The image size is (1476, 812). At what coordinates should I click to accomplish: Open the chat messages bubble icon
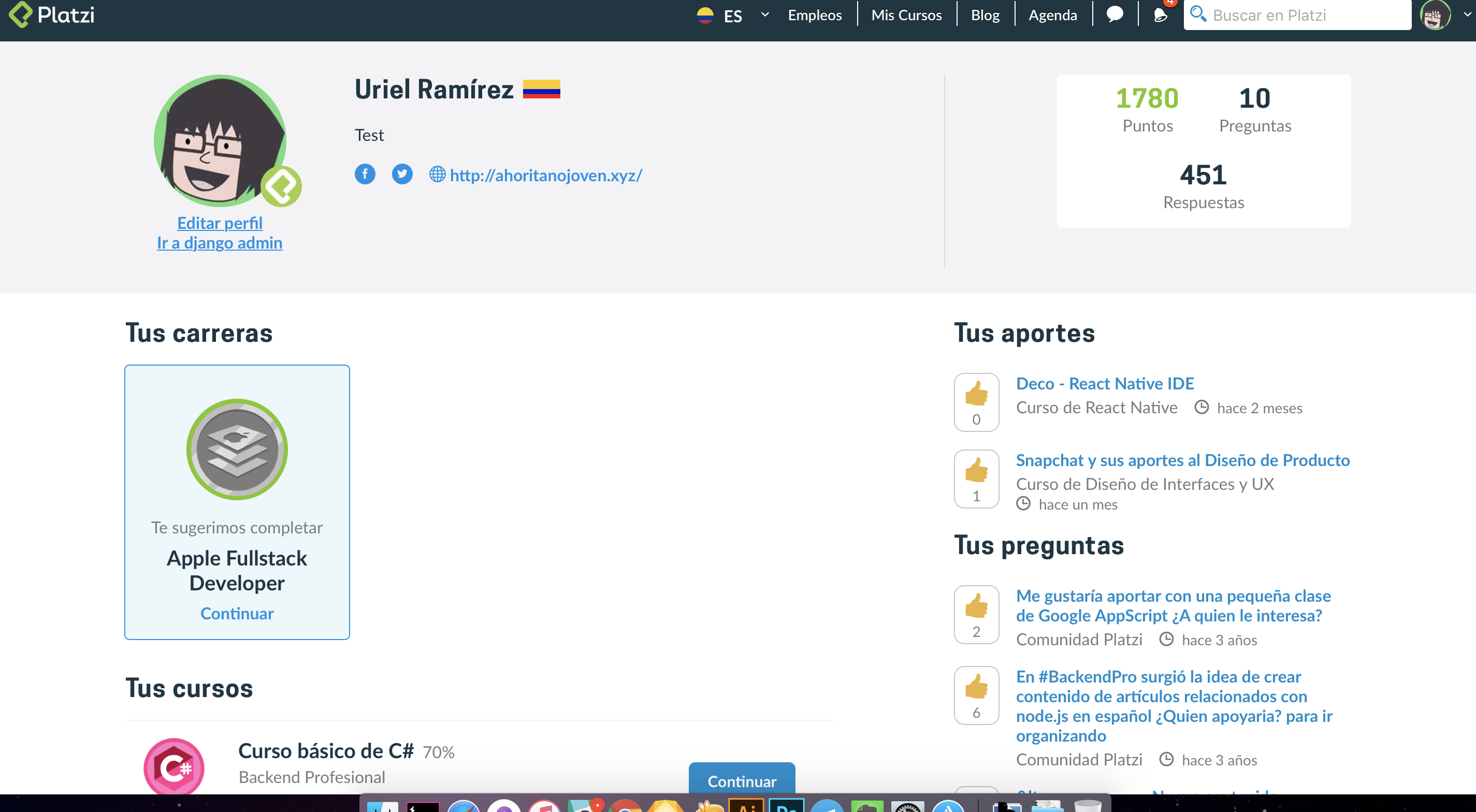[x=1115, y=15]
